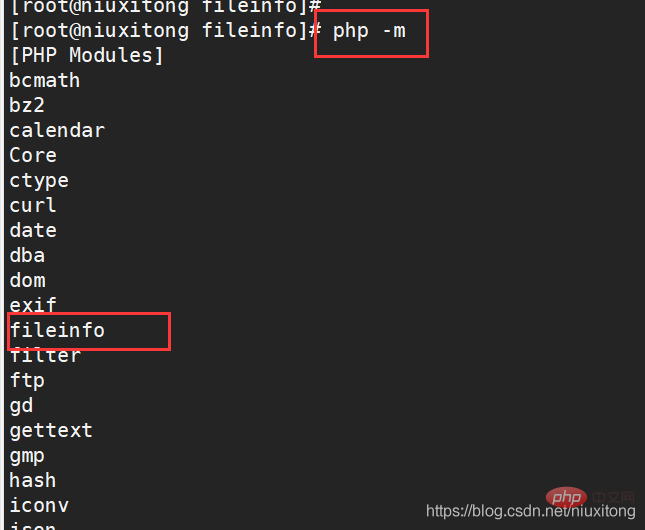Select the gd module line
Screen dimensions: 645x530
(x=21, y=406)
